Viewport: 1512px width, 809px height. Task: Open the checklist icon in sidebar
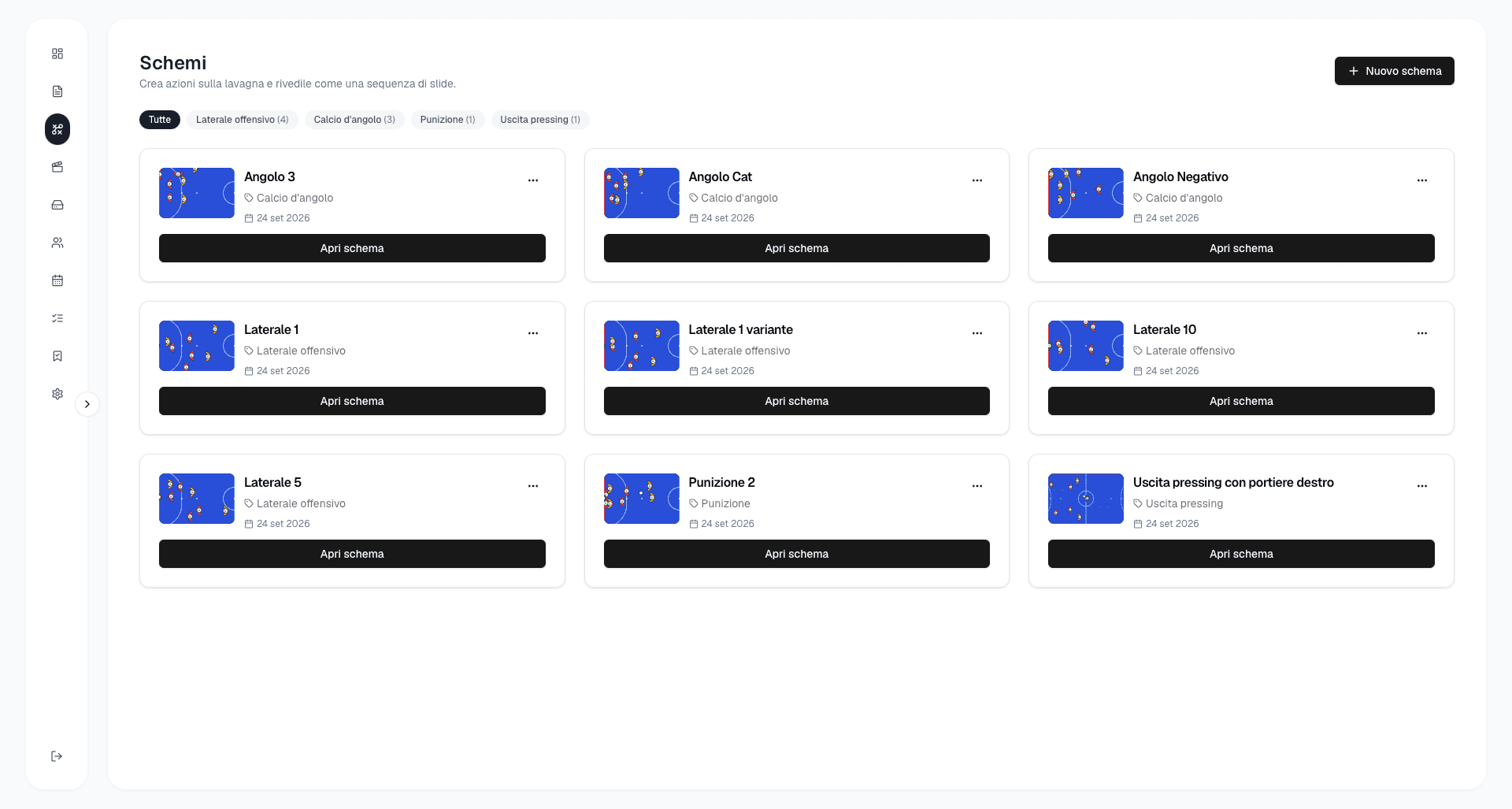tap(57, 318)
